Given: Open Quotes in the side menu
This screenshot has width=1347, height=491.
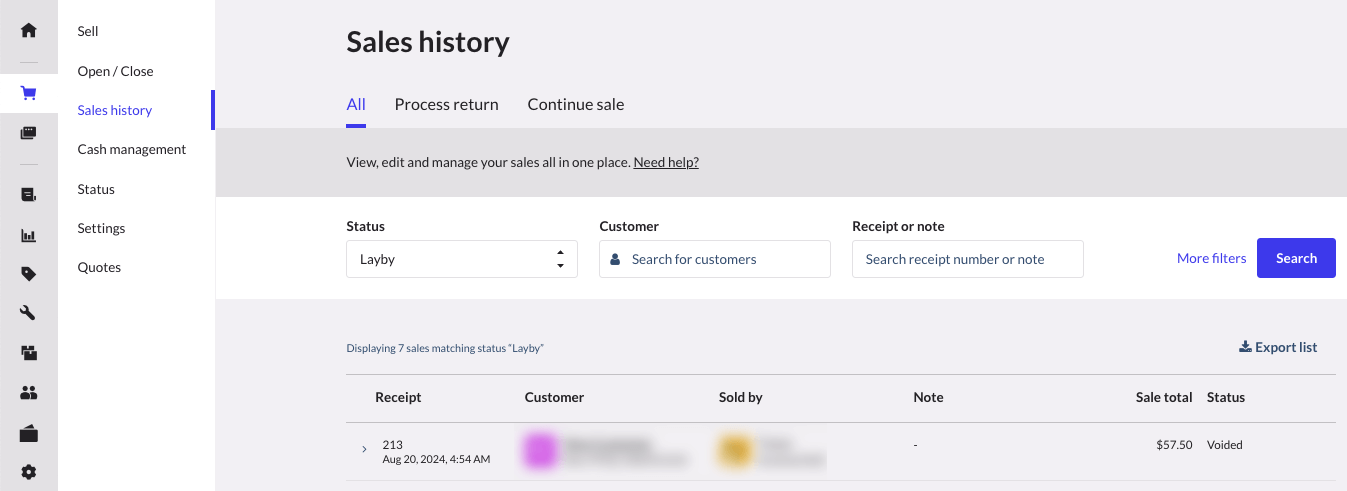Looking at the screenshot, I should tap(99, 267).
